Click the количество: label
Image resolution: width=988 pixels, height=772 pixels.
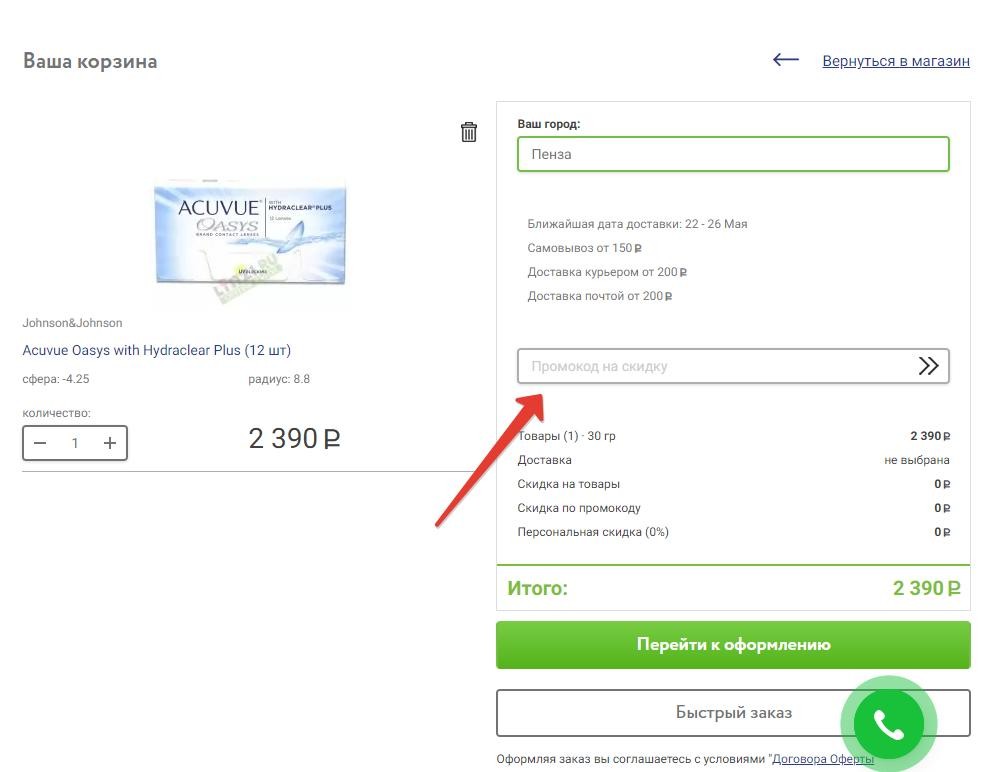click(57, 413)
